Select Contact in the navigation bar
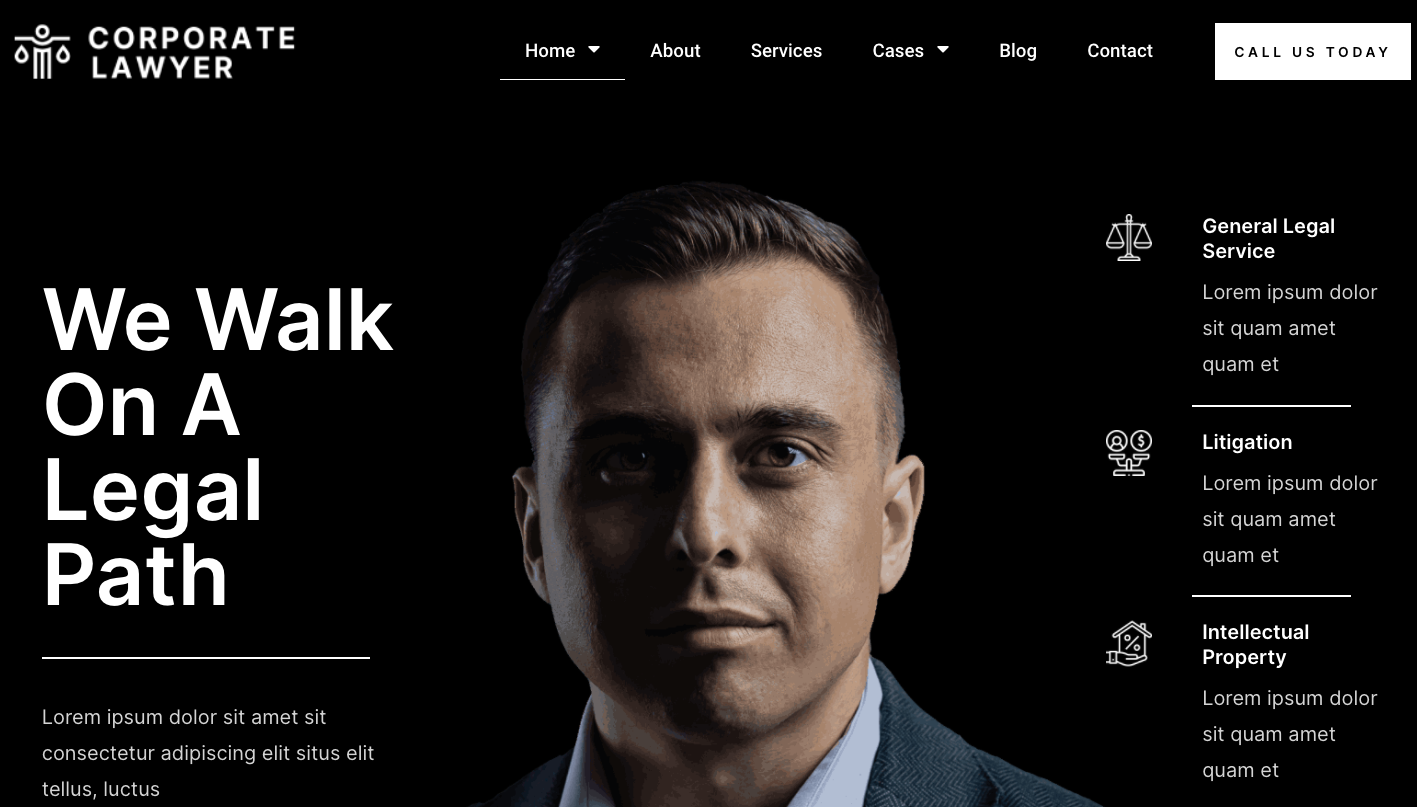This screenshot has height=807, width=1417. coord(1120,51)
